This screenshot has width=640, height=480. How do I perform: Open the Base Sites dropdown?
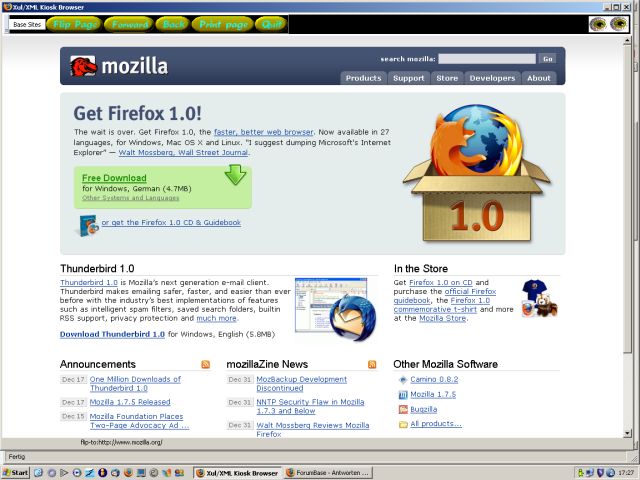(27, 24)
